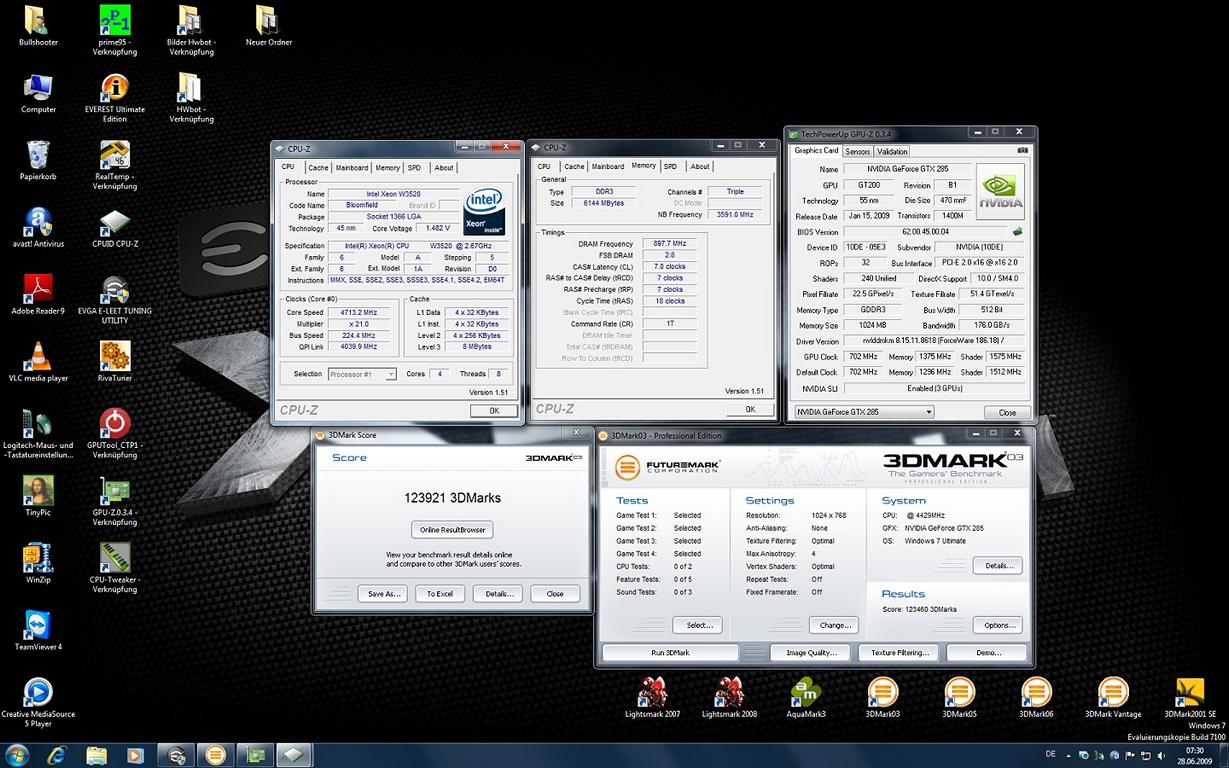Launch CPUID CPU-Z desktop icon
The width and height of the screenshot is (1229, 768).
(x=115, y=221)
